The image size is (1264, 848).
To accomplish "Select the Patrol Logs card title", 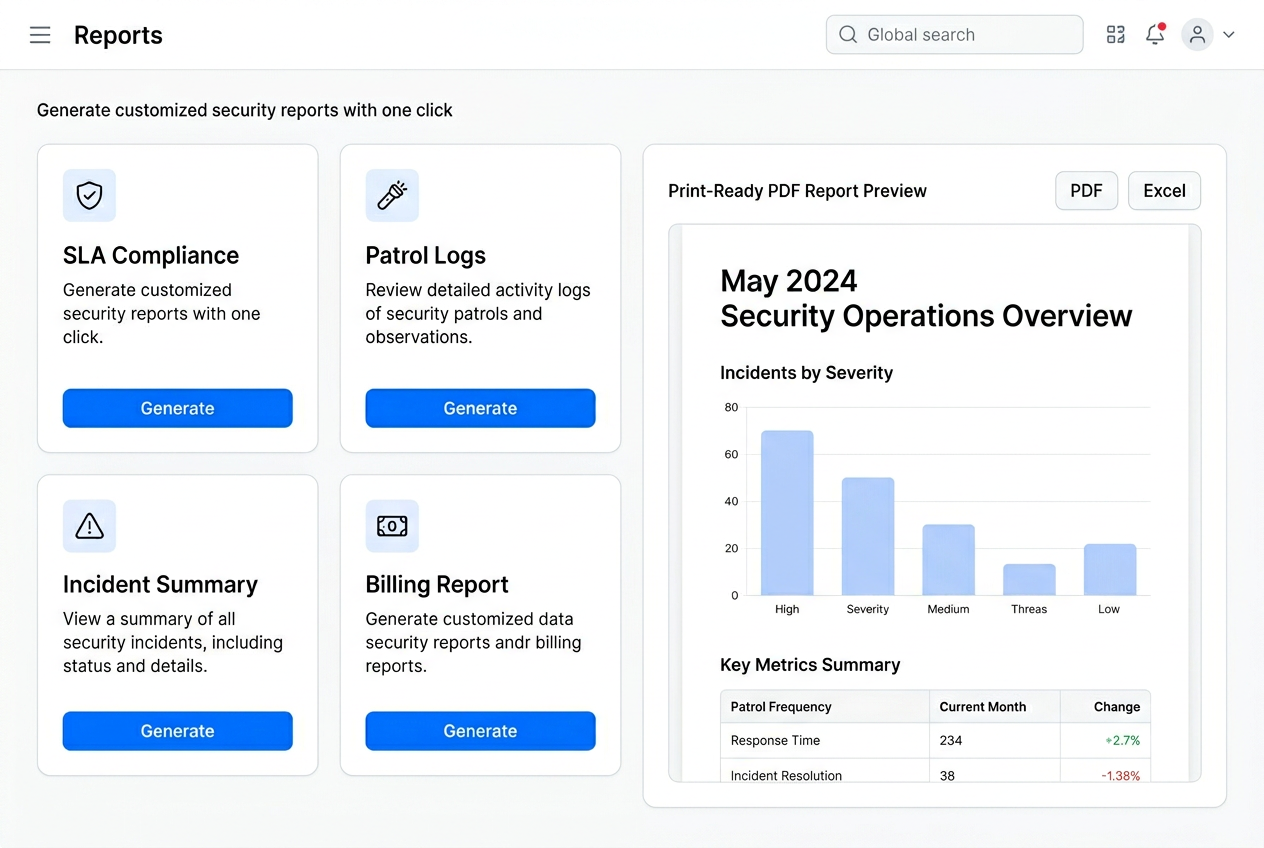I will pyautogui.click(x=426, y=256).
